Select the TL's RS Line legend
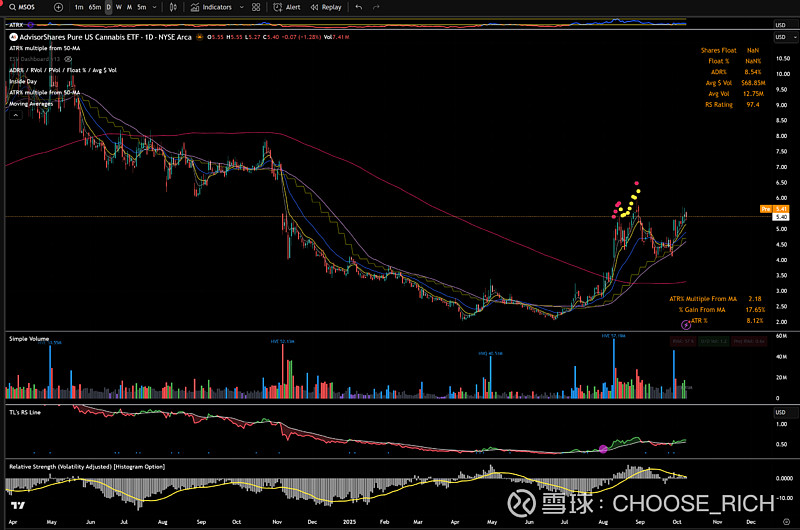The image size is (800, 530). 24,412
